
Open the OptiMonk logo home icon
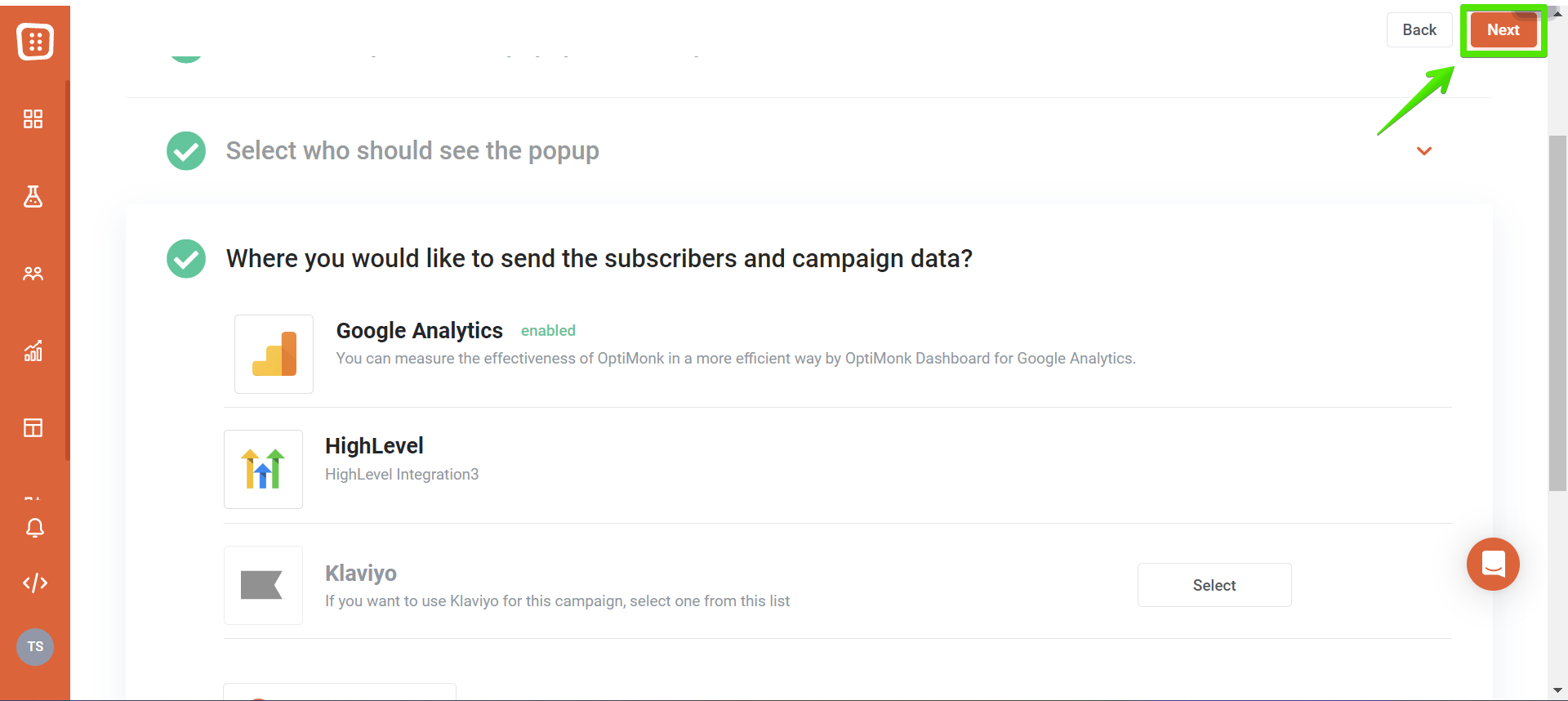pos(35,42)
